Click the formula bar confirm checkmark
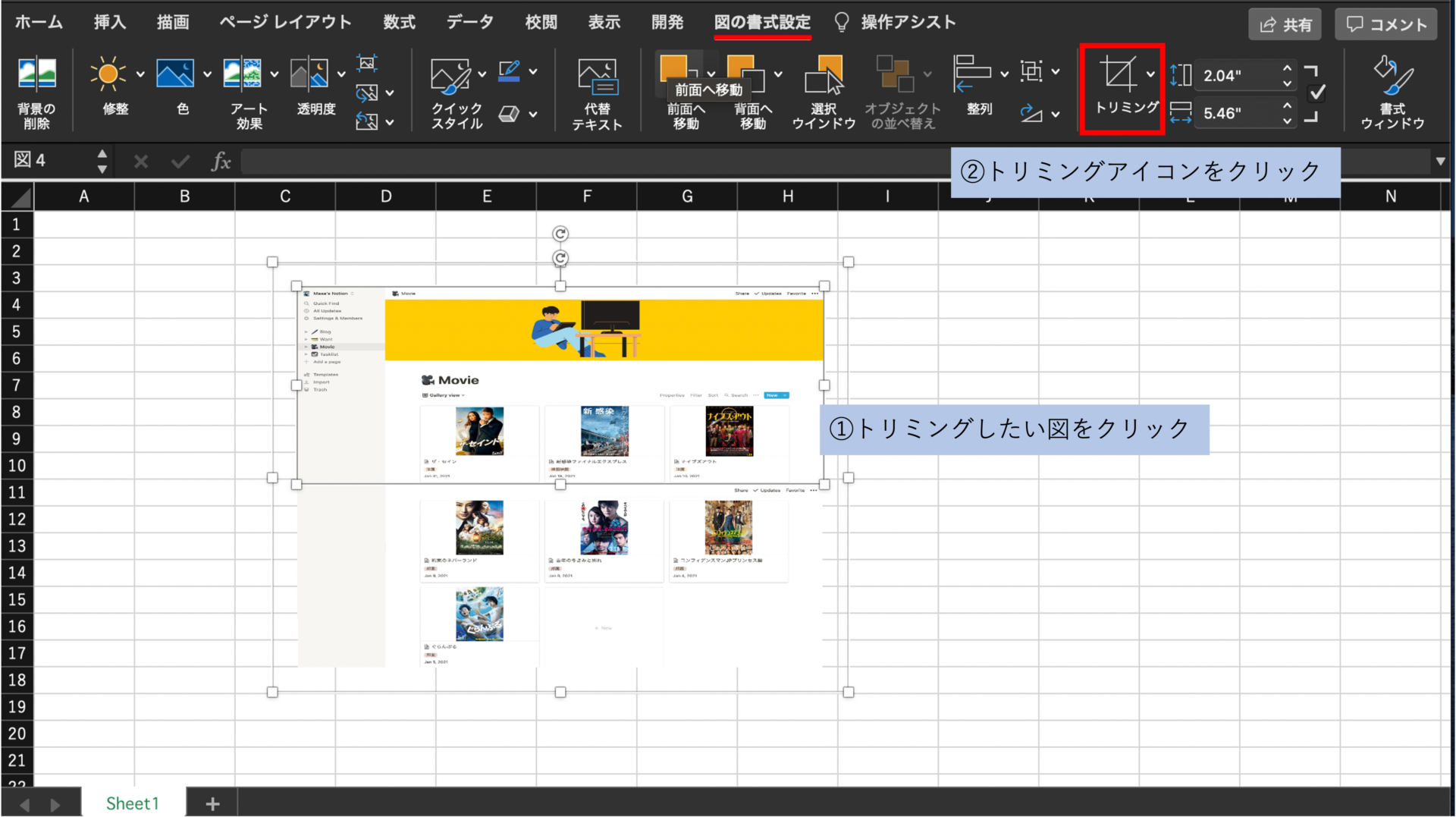 pyautogui.click(x=180, y=161)
